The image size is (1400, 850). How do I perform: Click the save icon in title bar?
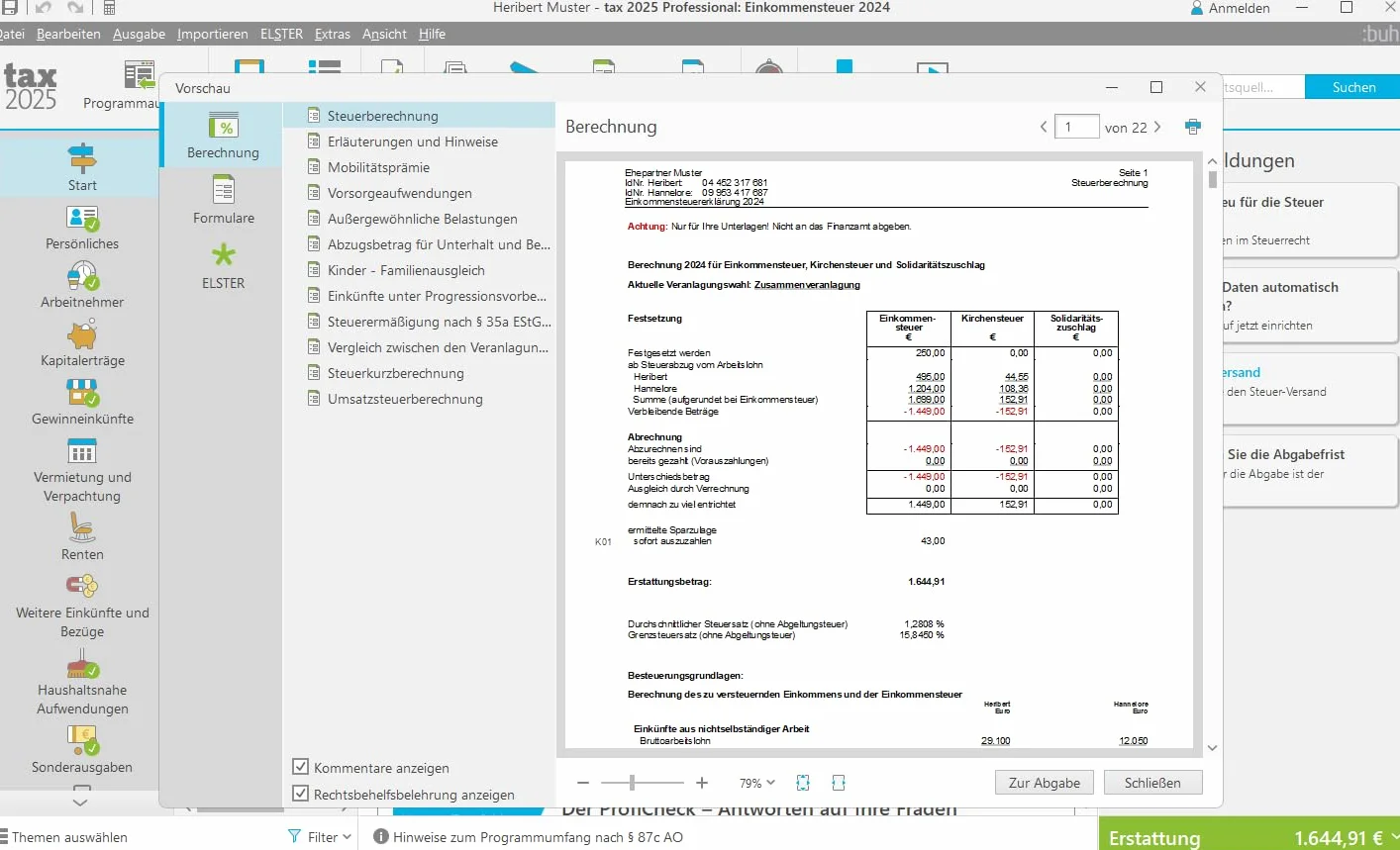pyautogui.click(x=8, y=8)
